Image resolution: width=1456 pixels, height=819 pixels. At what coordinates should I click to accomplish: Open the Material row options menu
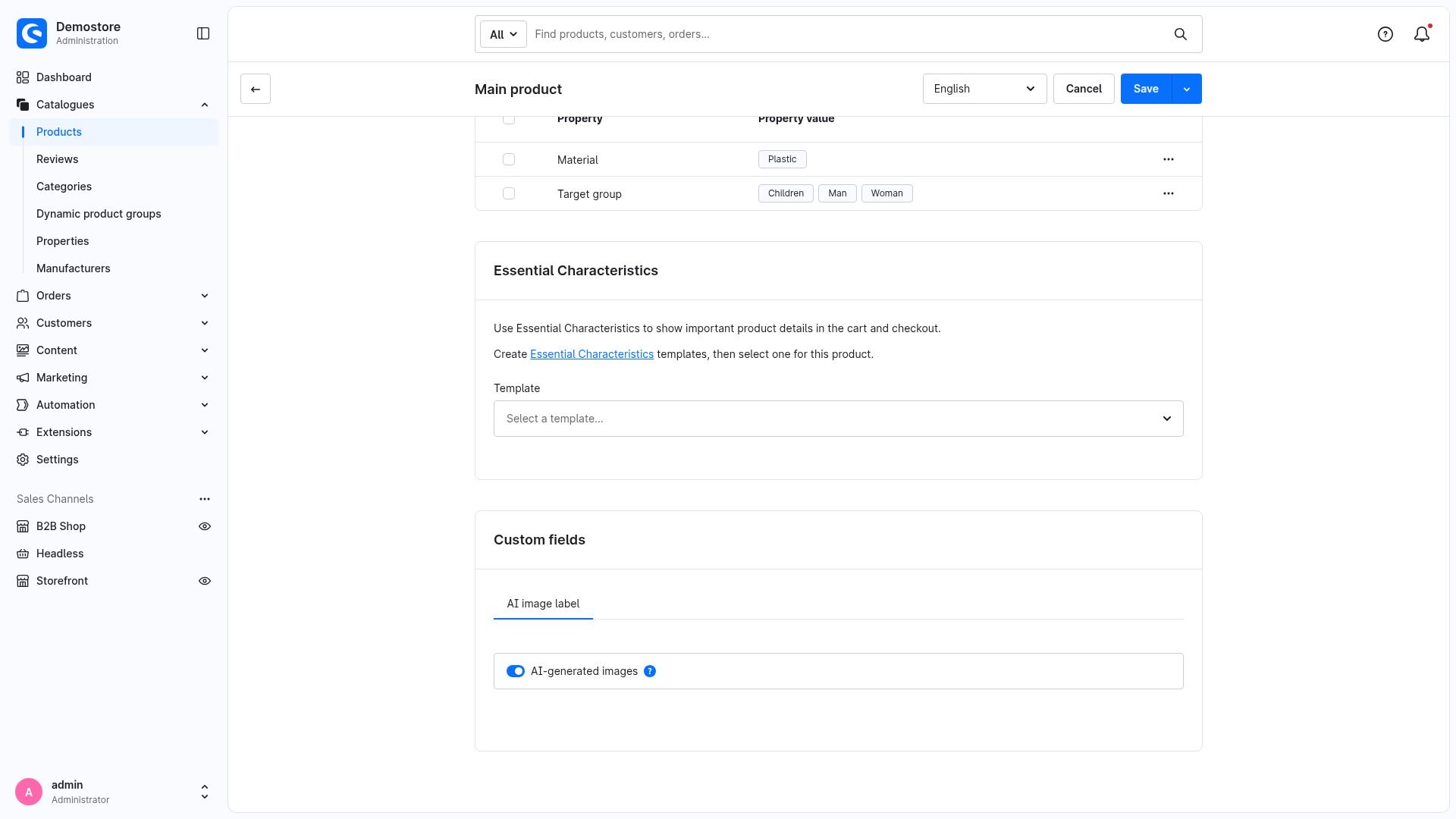pos(1169,159)
